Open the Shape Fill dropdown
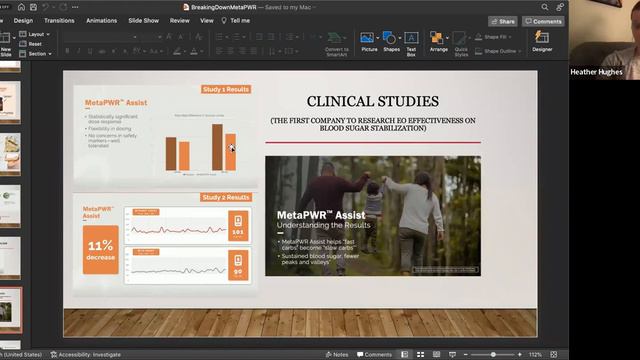Viewport: 640px width, 360px height. point(493,37)
